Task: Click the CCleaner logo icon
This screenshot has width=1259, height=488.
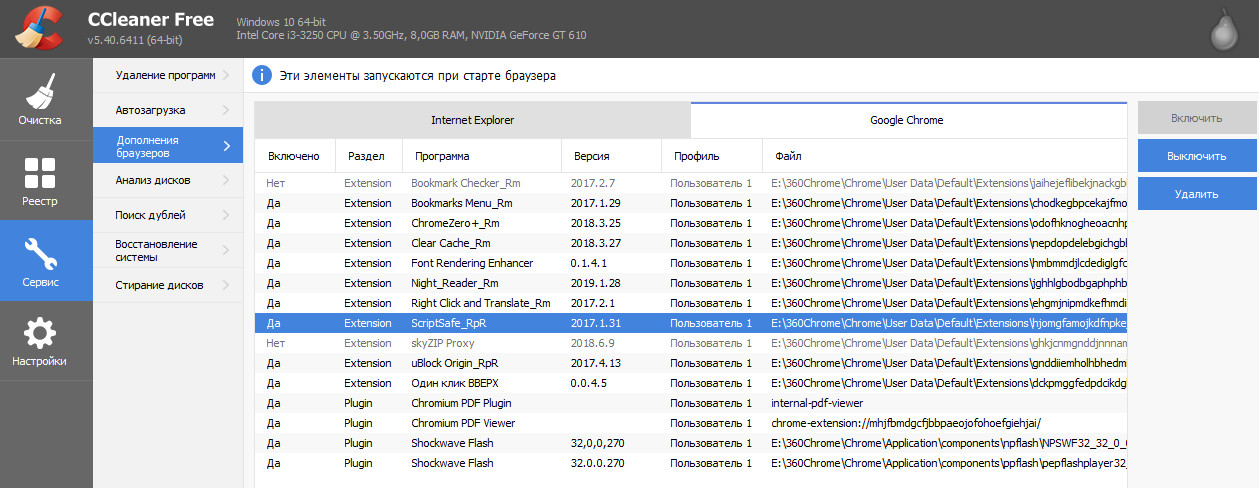Action: (40, 28)
